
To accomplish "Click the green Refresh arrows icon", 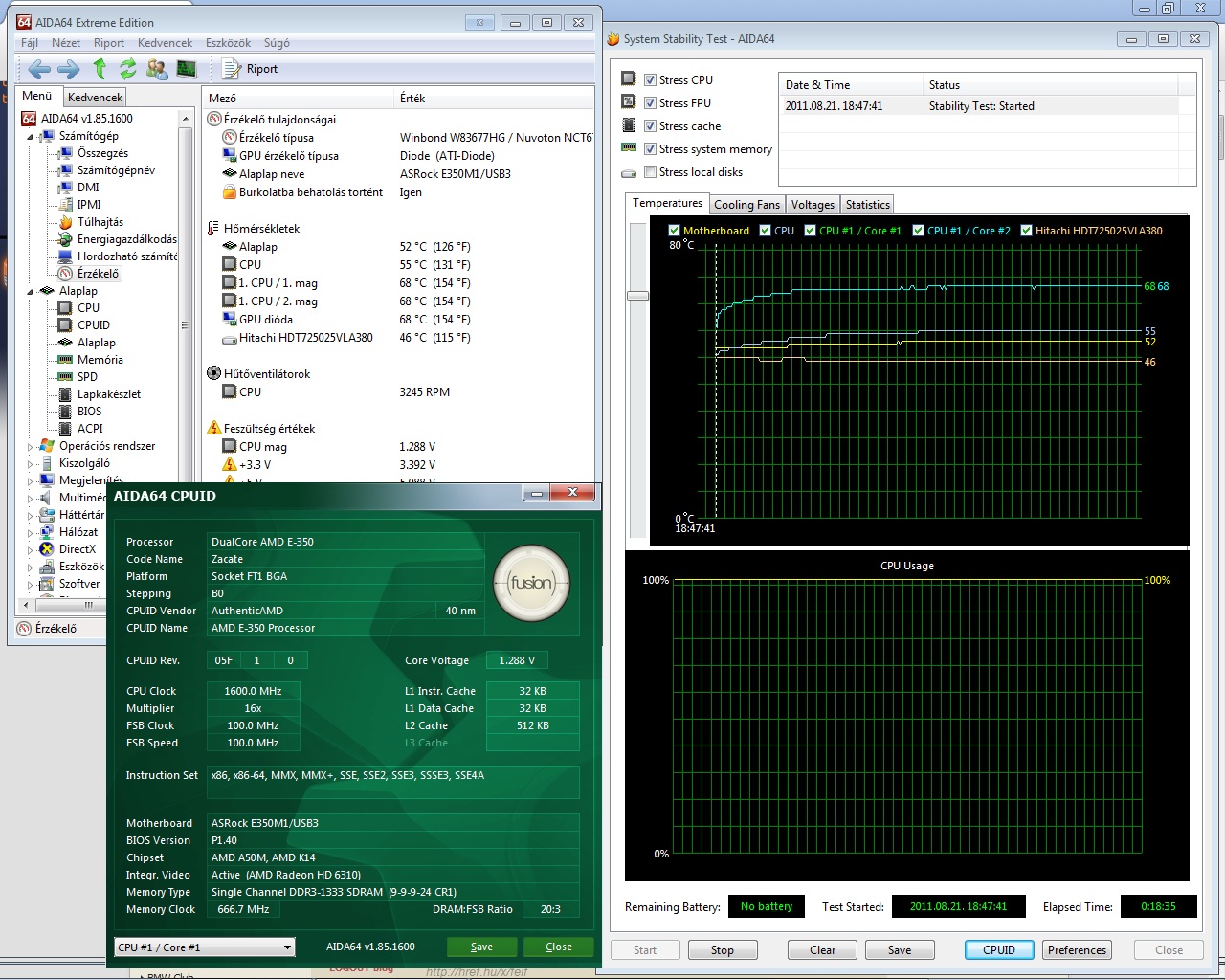I will pos(128,69).
